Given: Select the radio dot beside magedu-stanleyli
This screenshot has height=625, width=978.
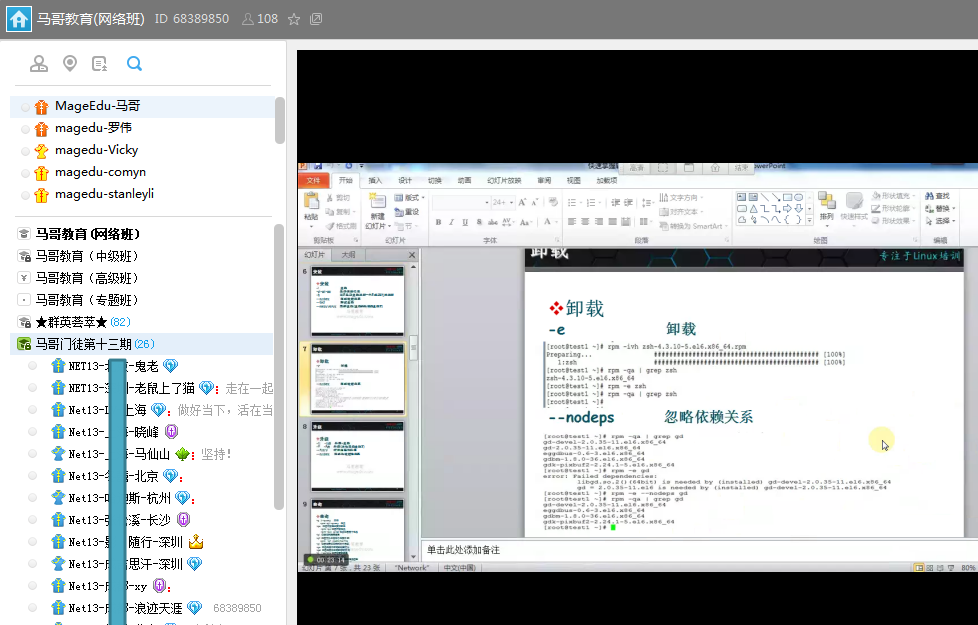Looking at the screenshot, I should click(25, 195).
